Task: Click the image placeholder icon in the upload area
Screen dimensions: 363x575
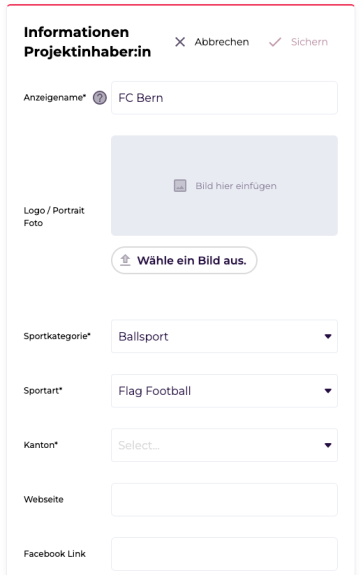Action: (180, 186)
